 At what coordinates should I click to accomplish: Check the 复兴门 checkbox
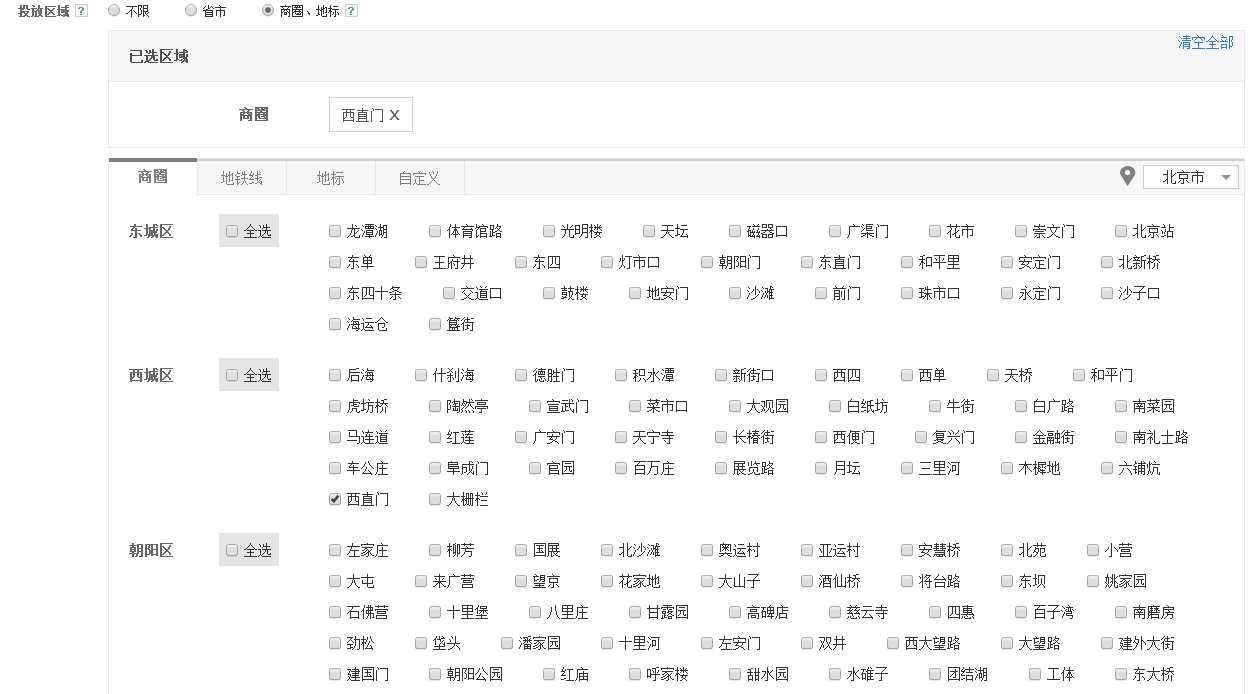[921, 437]
